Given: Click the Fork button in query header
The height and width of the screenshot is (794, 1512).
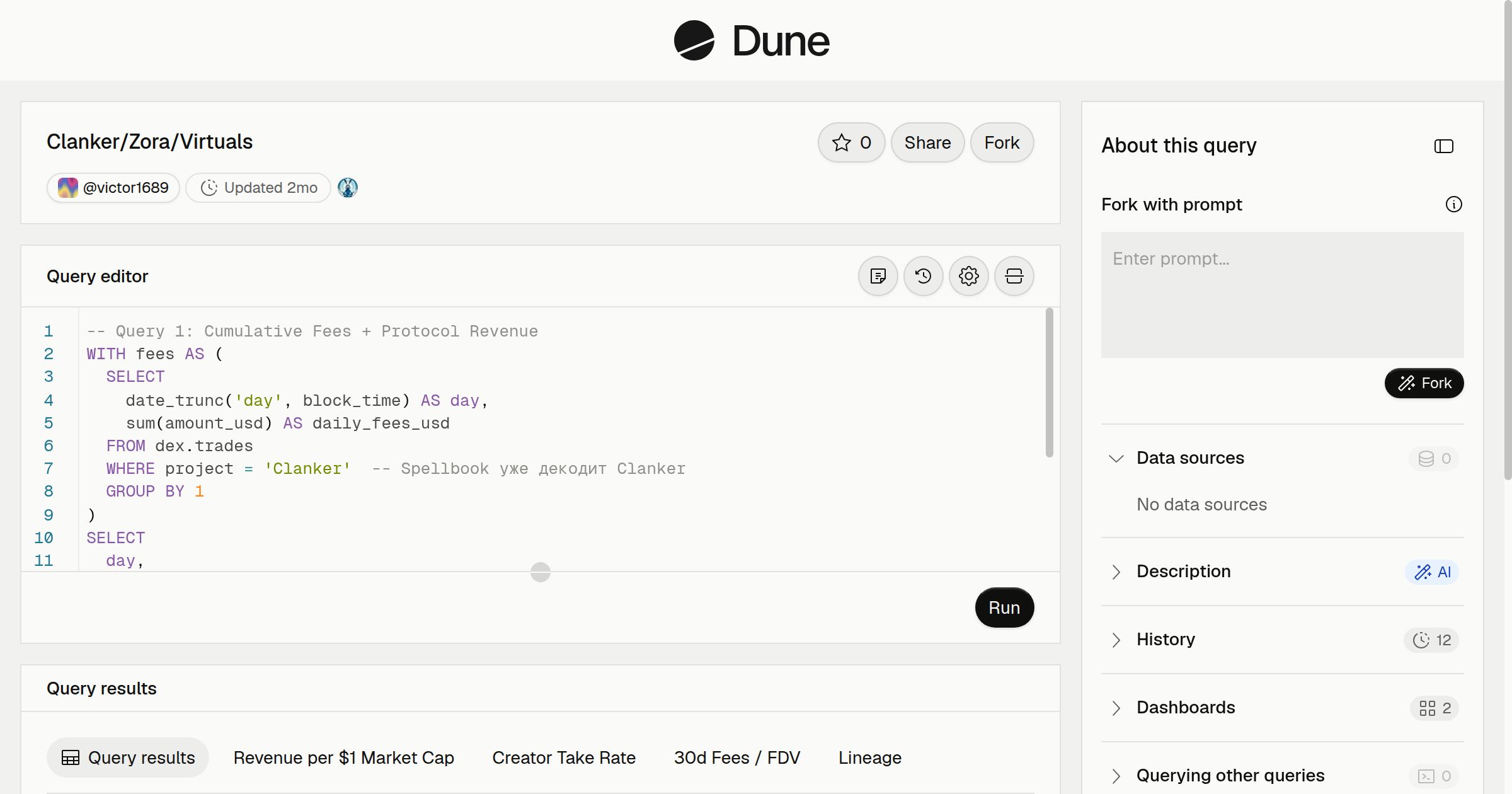Looking at the screenshot, I should pyautogui.click(x=1002, y=142).
